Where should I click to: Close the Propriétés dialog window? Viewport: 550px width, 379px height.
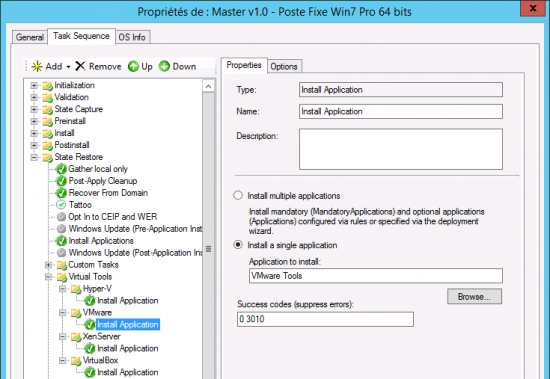point(533,8)
